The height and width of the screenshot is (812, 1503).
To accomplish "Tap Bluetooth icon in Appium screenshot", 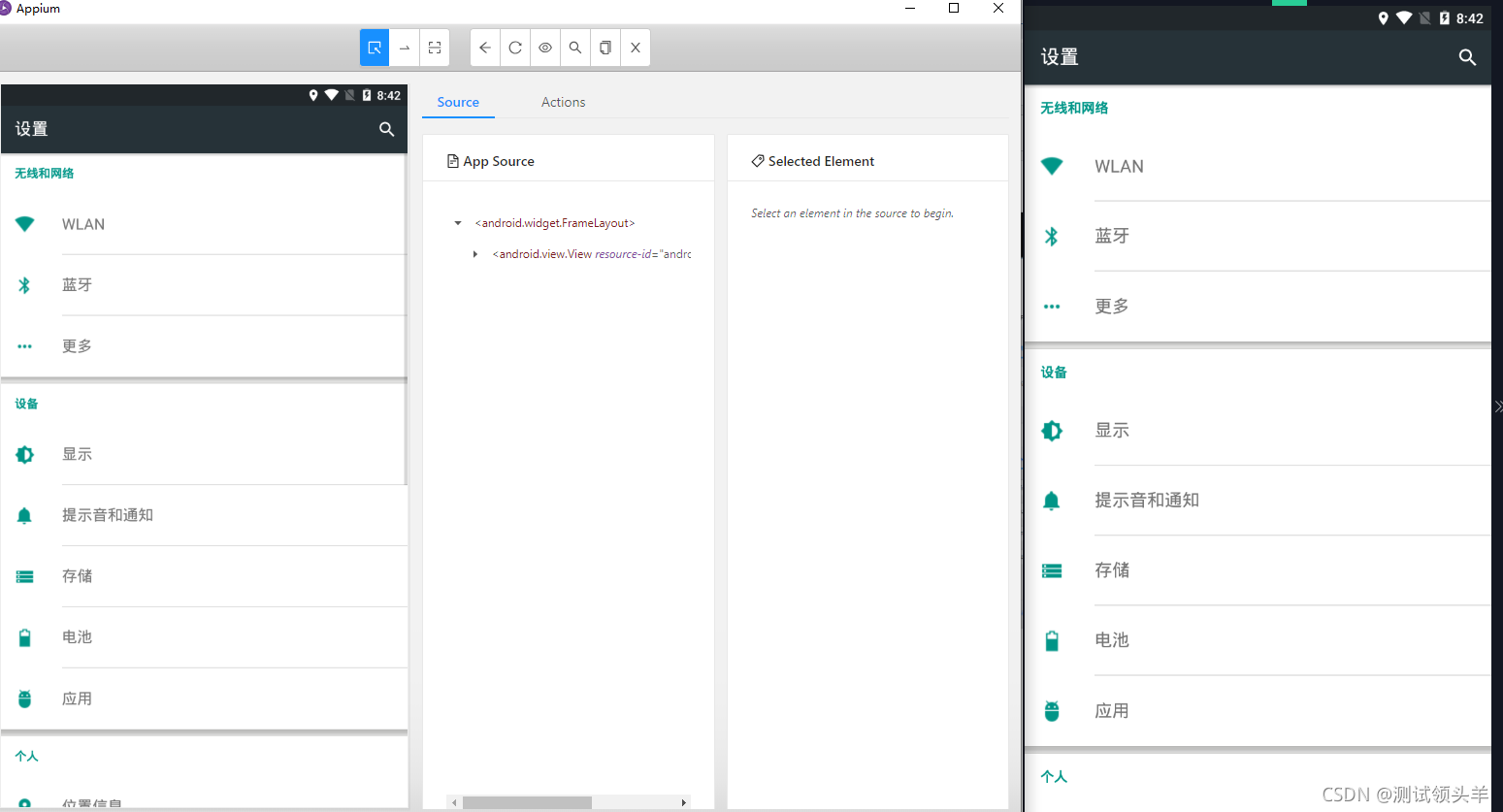I will (25, 285).
